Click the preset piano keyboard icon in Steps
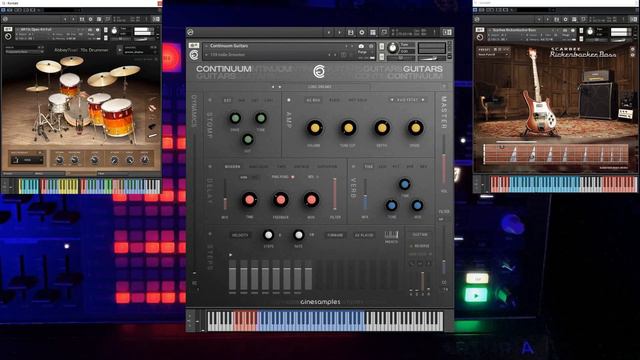Viewport: 640px width, 360px height. [391, 234]
